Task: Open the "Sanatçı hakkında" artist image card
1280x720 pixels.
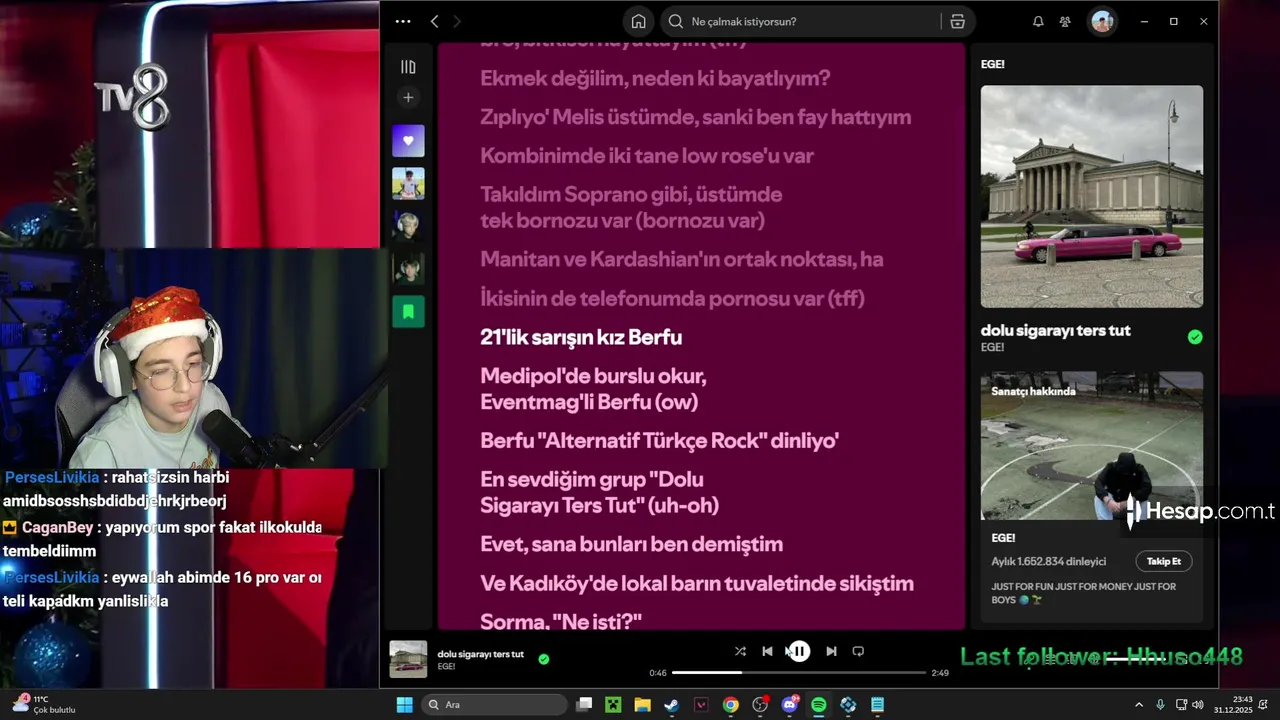Action: 1092,445
